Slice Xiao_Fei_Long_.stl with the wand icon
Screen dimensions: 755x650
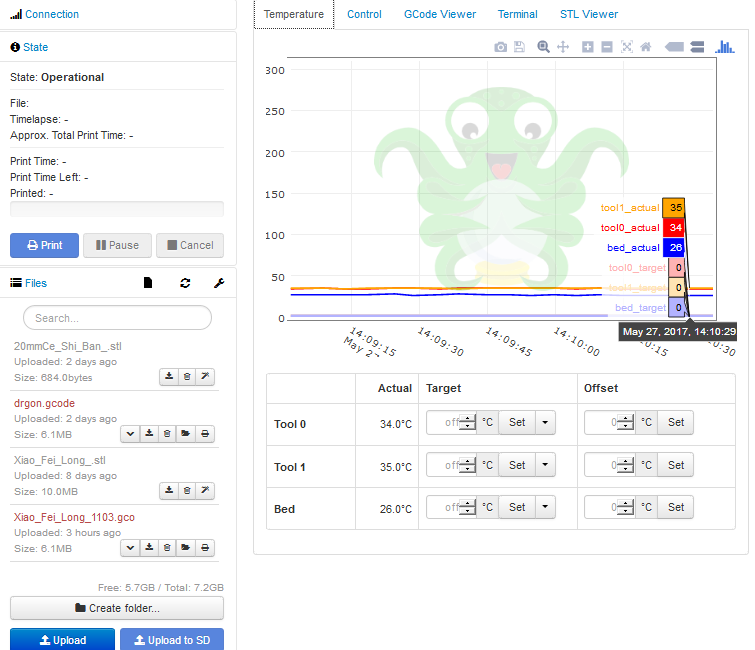pyautogui.click(x=205, y=491)
